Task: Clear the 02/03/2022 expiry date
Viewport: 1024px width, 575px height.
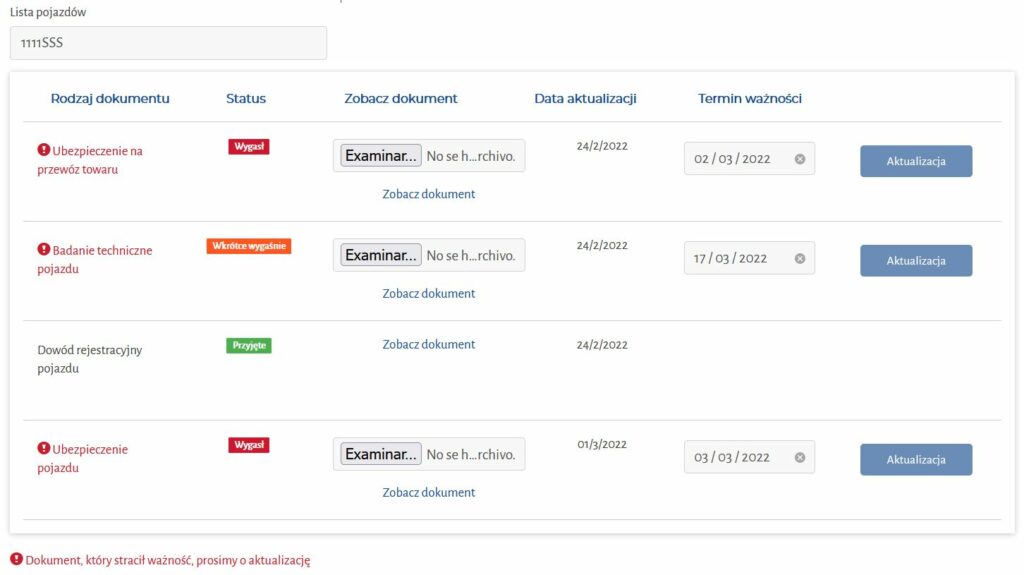Action: (799, 159)
